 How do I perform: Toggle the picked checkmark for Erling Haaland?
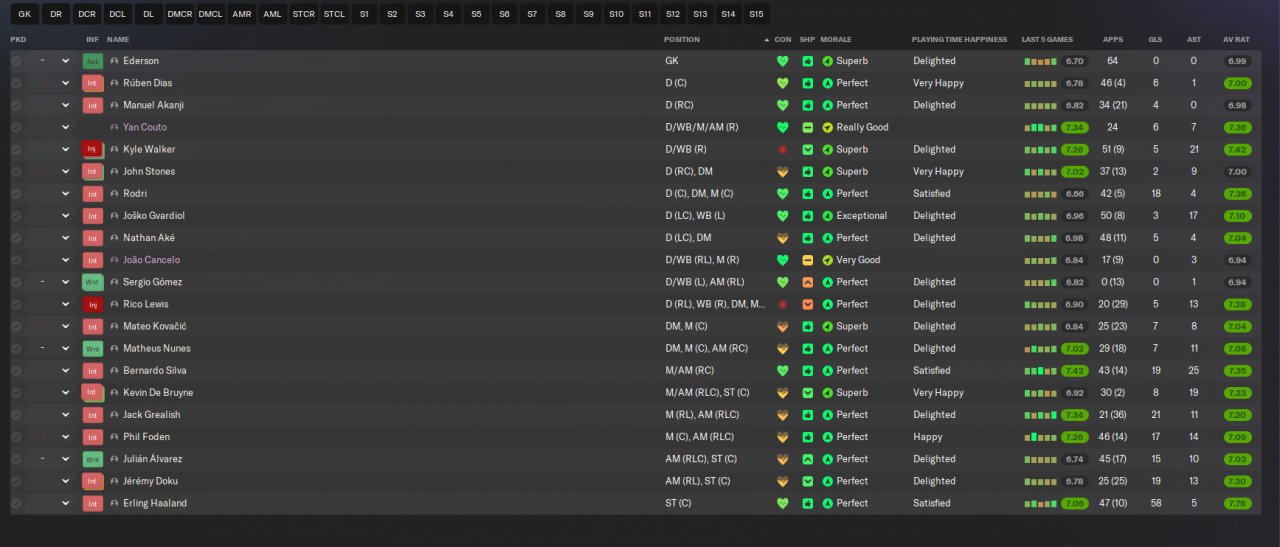[16, 503]
